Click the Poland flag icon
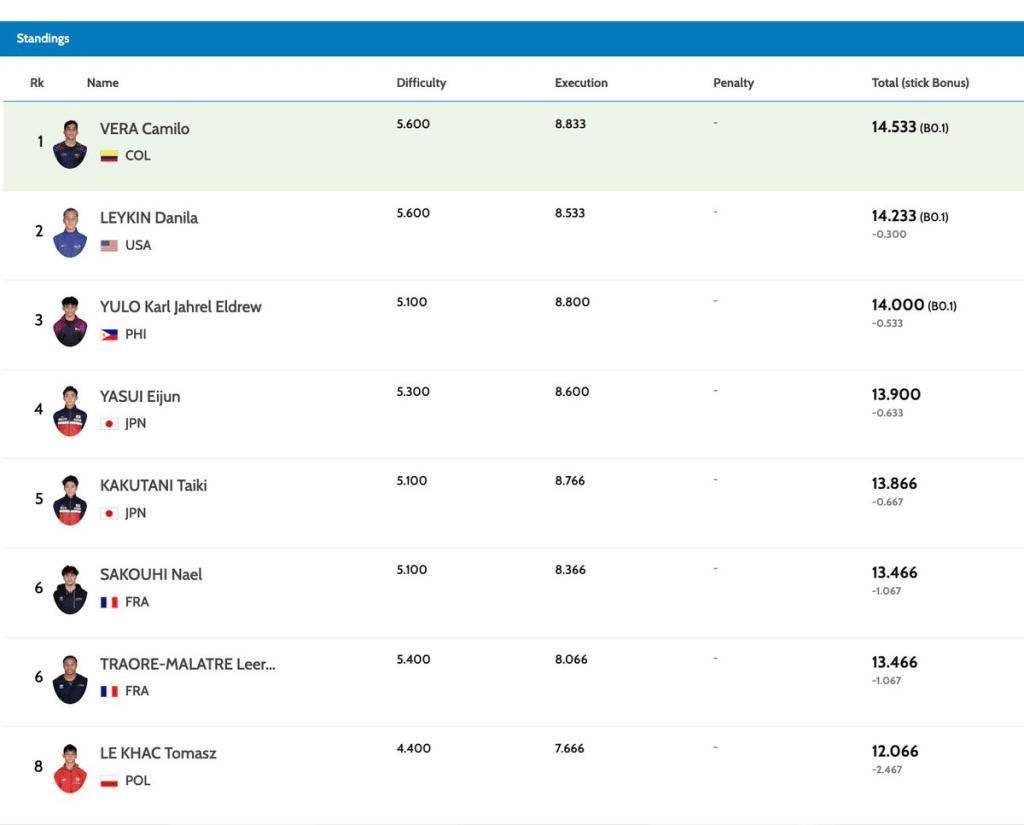The height and width of the screenshot is (825, 1024). [x=109, y=780]
